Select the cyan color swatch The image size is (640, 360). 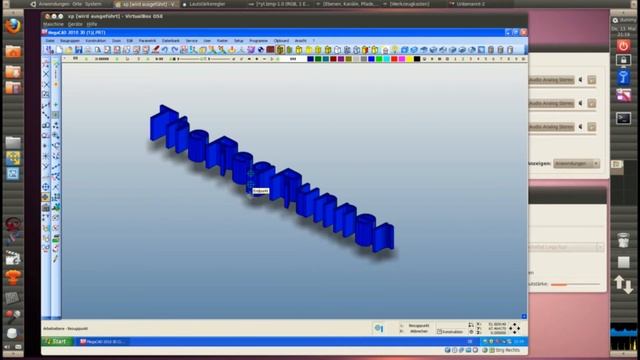click(387, 59)
